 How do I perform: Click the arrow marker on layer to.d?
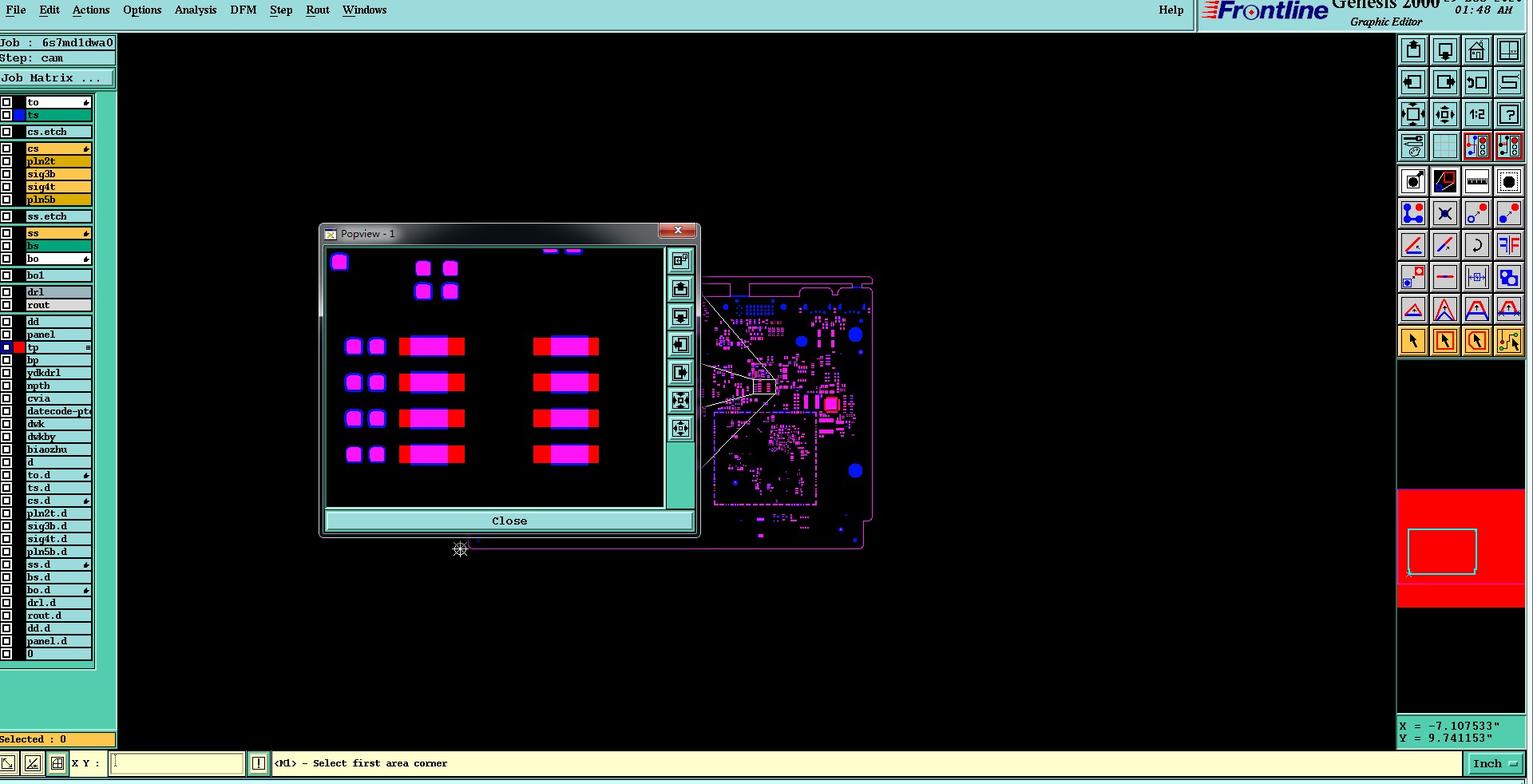point(86,475)
